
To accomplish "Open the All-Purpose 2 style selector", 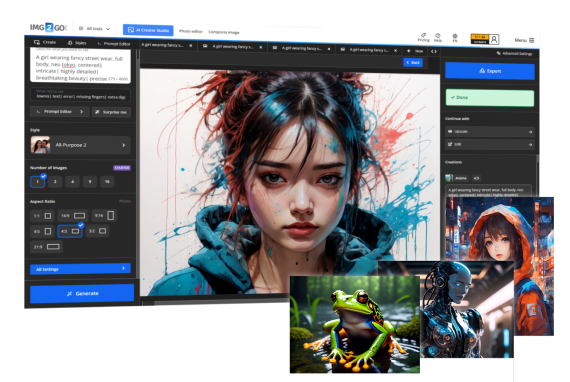I will coord(80,145).
